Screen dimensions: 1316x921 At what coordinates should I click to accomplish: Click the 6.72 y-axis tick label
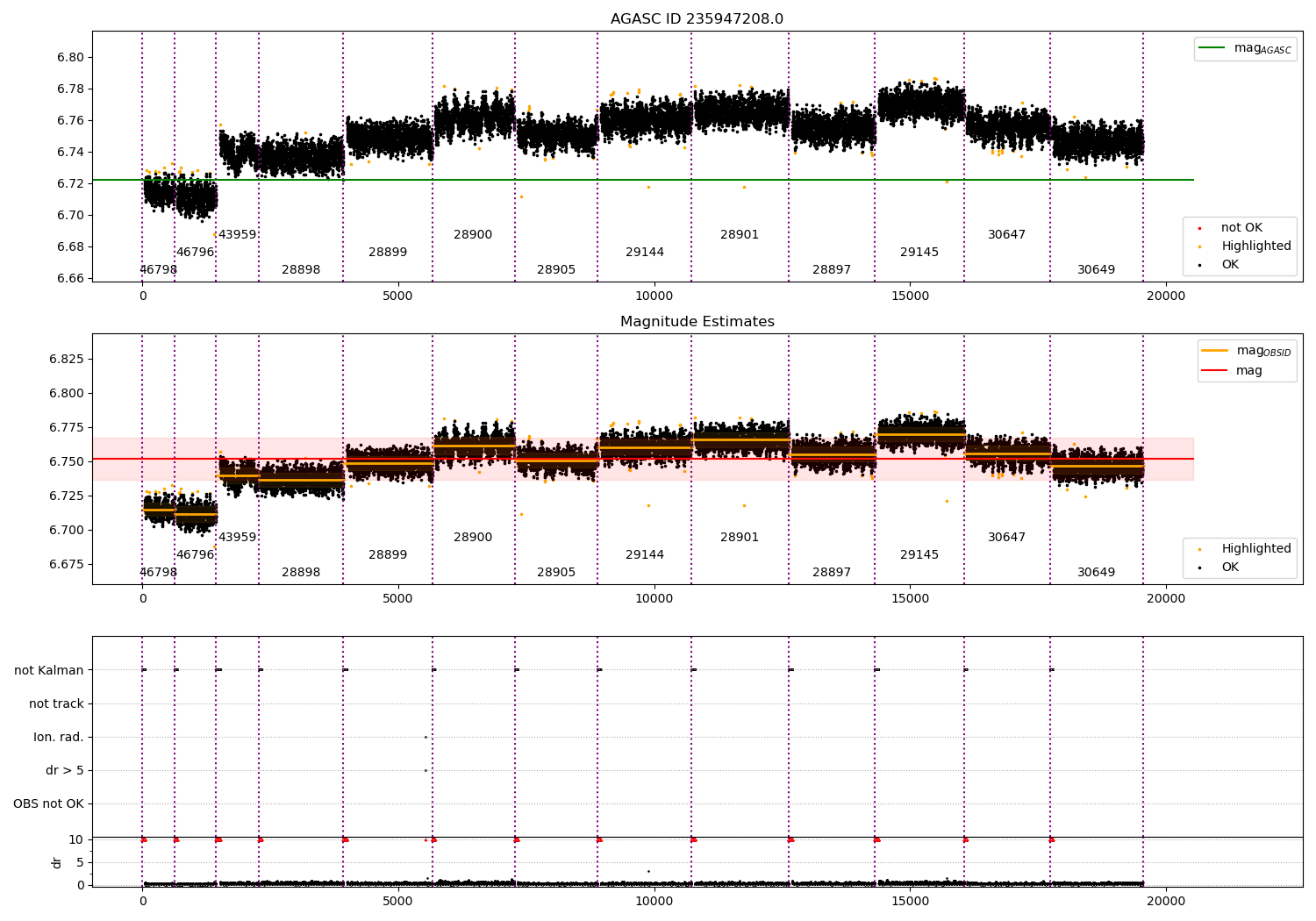(x=70, y=184)
